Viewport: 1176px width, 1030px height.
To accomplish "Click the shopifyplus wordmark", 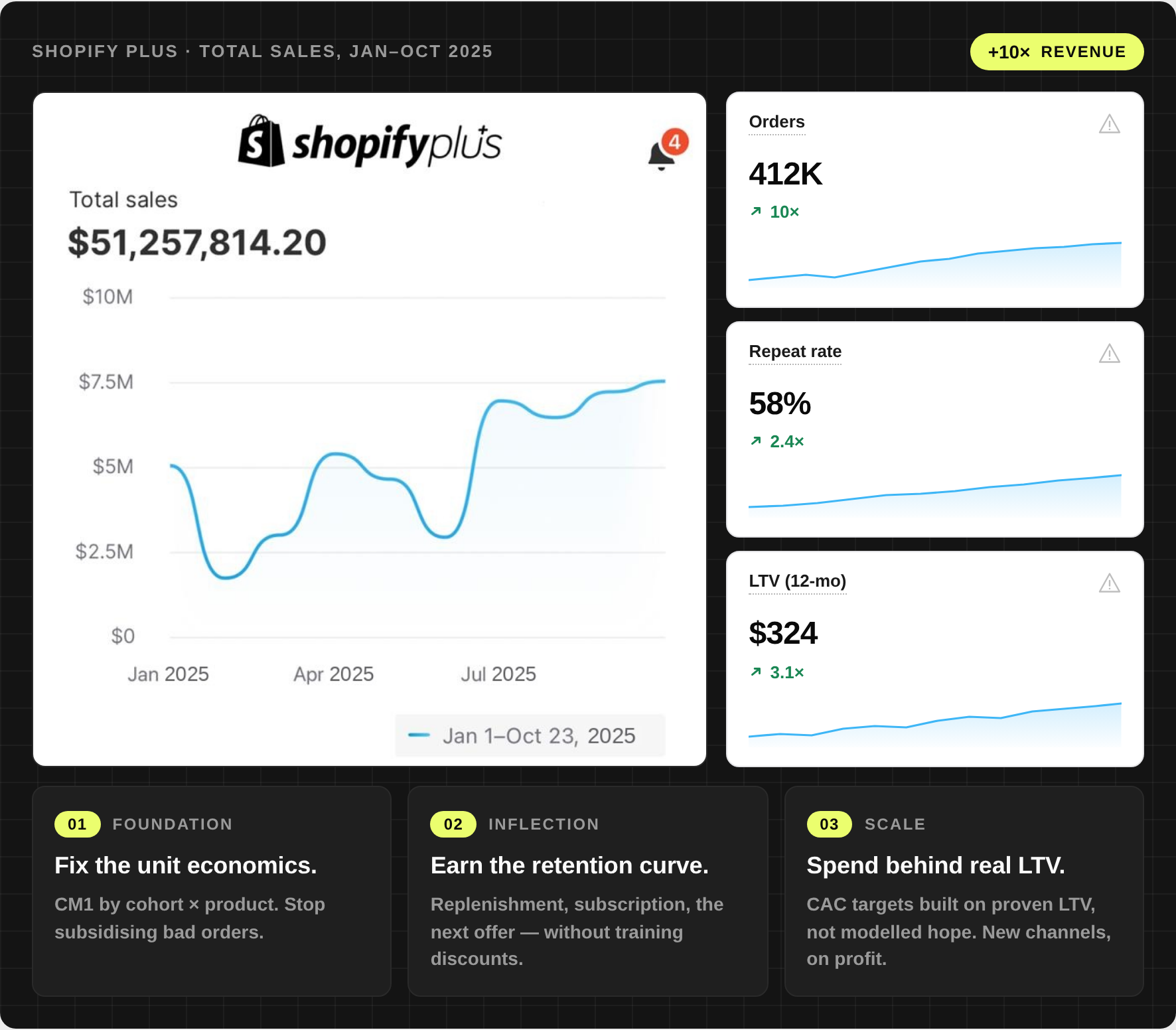I will tap(397, 144).
